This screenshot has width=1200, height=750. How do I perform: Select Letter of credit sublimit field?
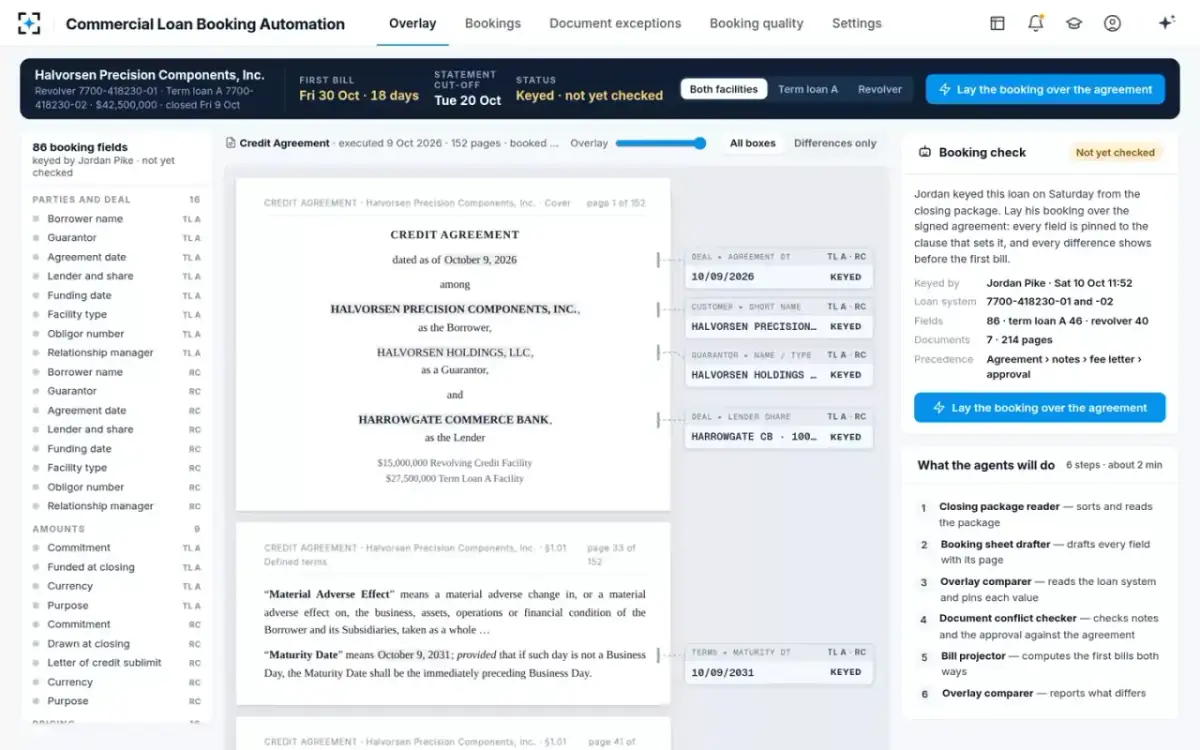117,663
